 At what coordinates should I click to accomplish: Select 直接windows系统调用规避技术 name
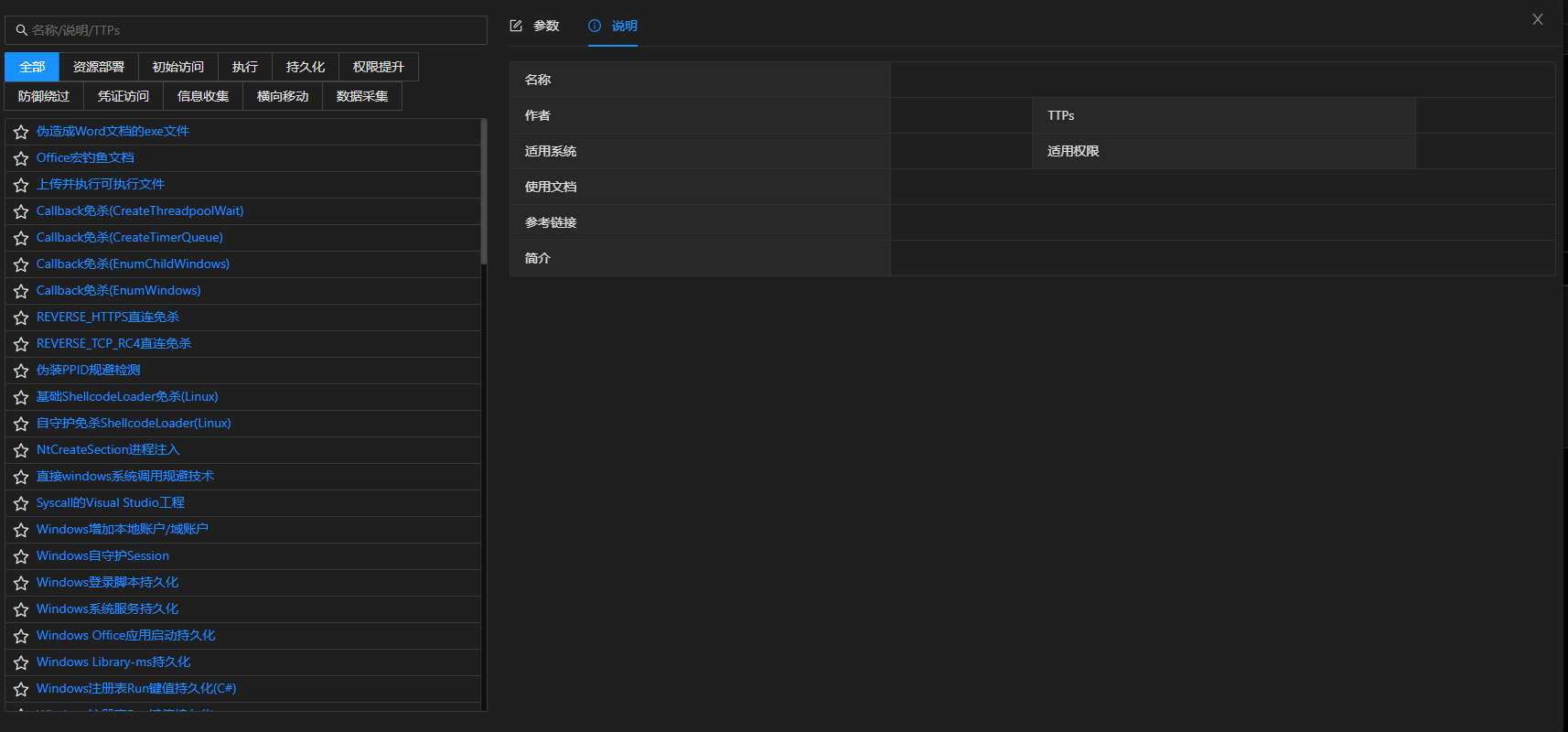coord(125,477)
